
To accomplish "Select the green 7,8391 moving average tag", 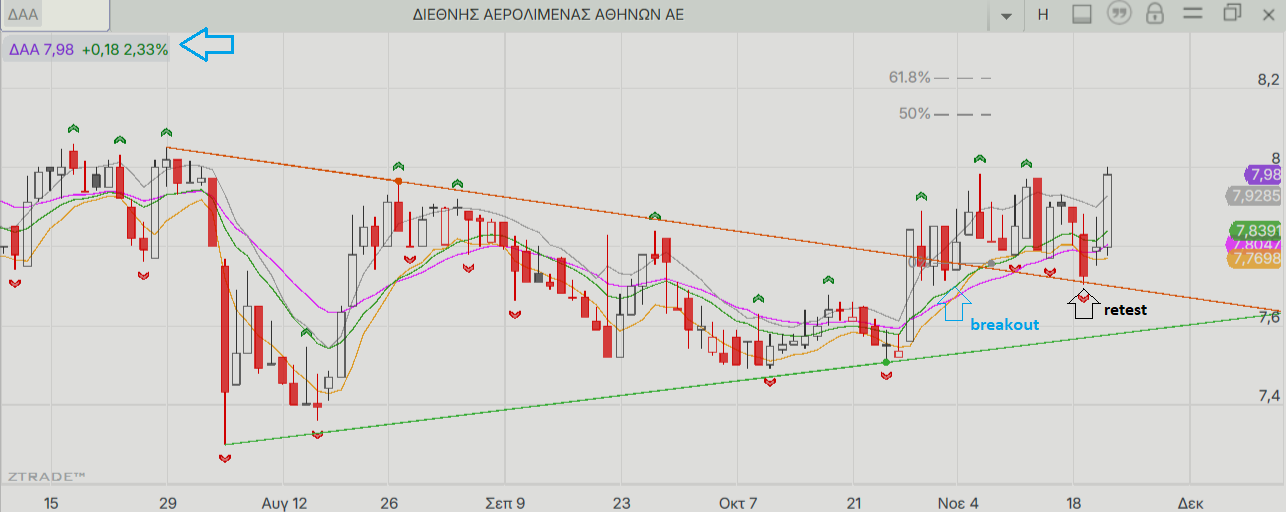I will 1258,229.
